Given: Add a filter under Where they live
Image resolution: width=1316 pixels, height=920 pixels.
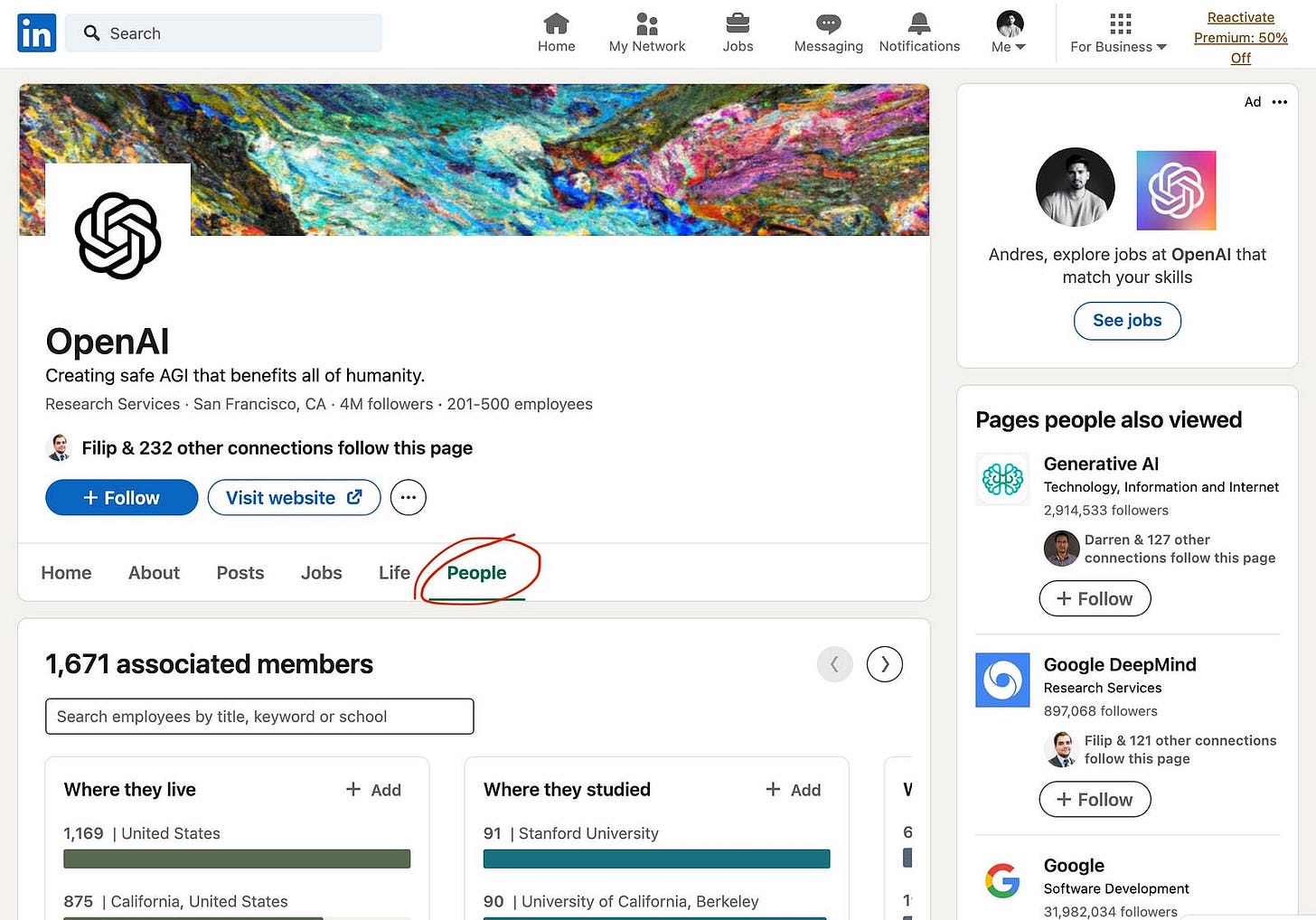Looking at the screenshot, I should click(373, 790).
